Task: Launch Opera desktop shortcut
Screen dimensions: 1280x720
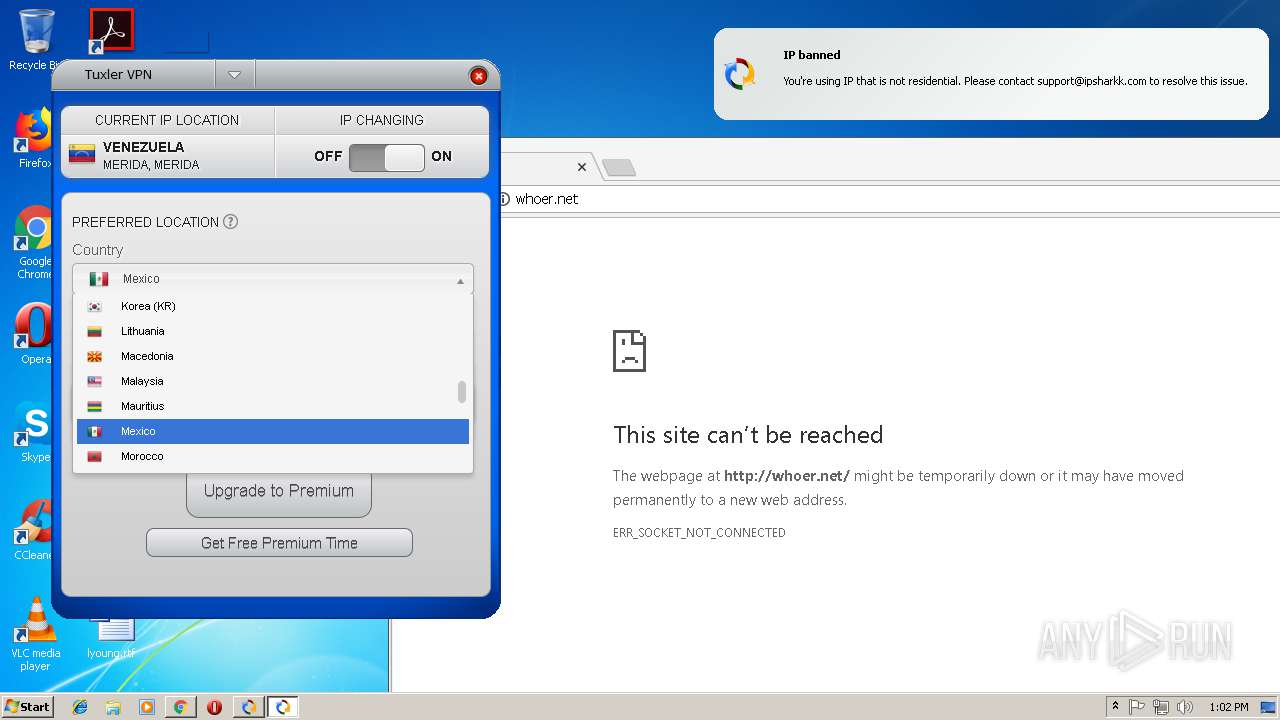Action: point(34,334)
